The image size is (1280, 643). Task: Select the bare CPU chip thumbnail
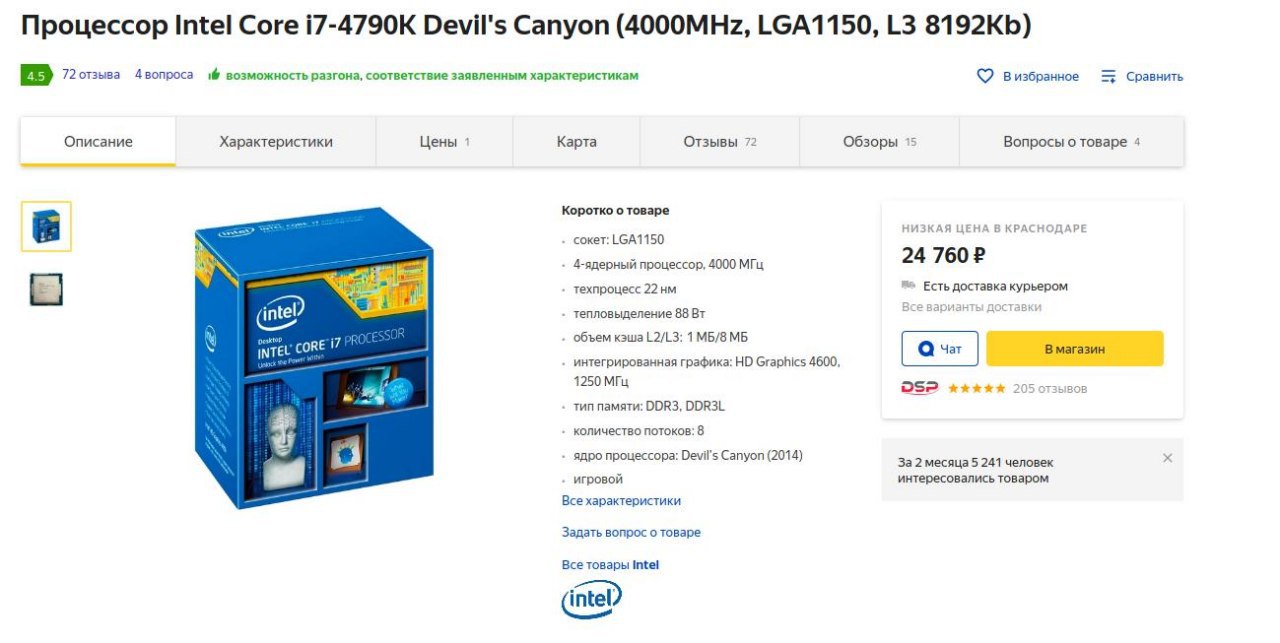(46, 289)
